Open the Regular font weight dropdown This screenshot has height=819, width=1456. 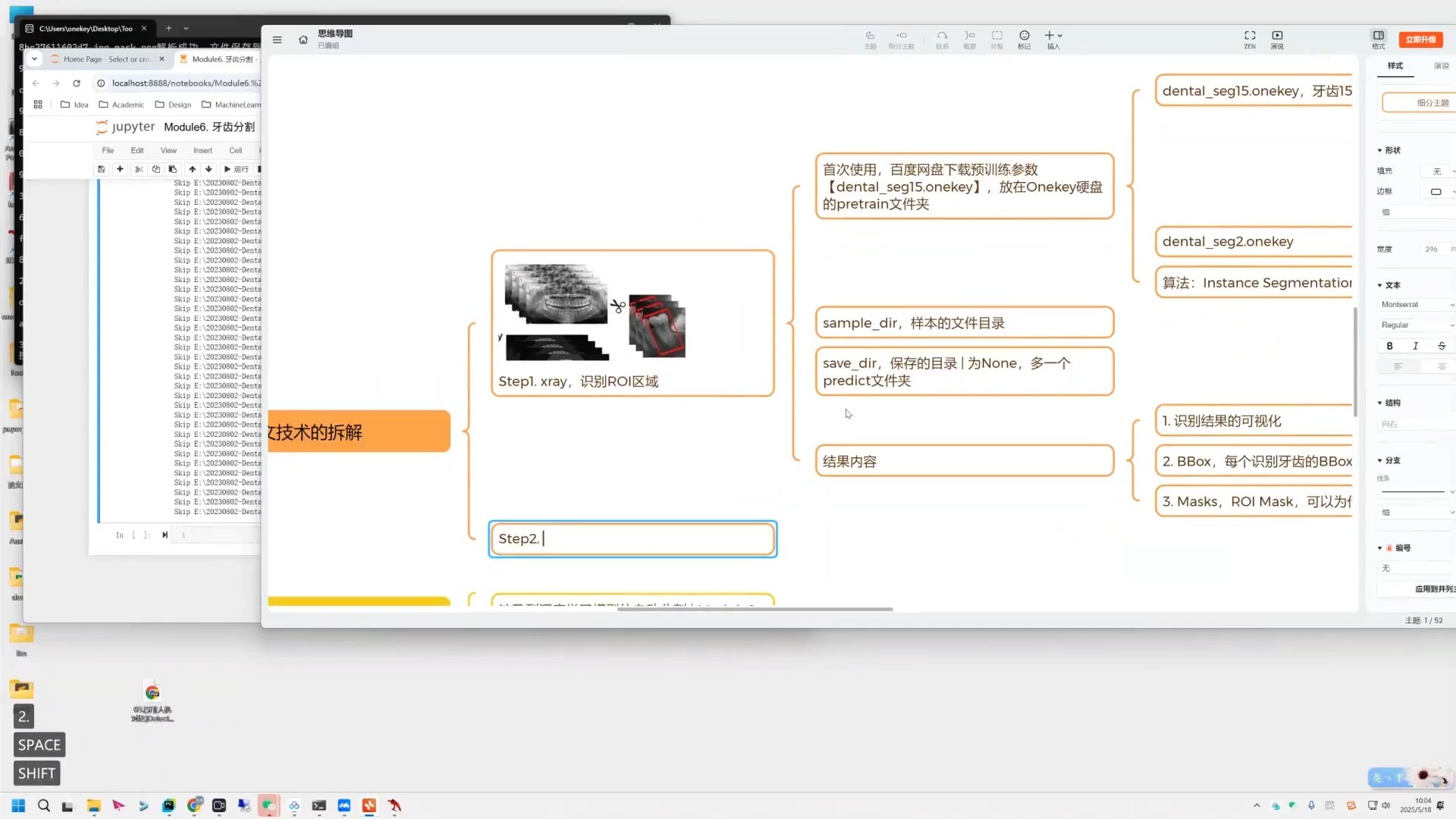click(x=1417, y=325)
